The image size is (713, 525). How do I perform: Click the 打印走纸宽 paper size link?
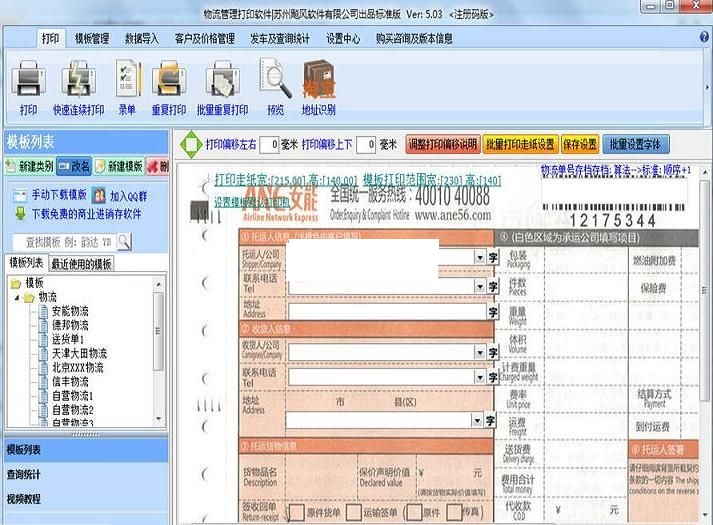286,180
